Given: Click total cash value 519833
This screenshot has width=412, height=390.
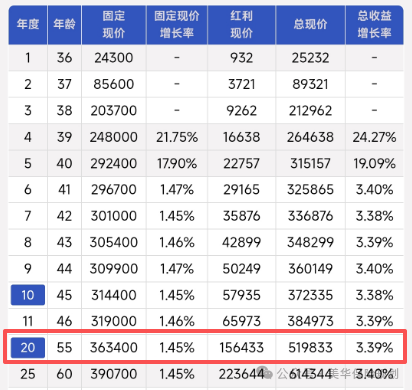Looking at the screenshot, I should coord(310,348).
